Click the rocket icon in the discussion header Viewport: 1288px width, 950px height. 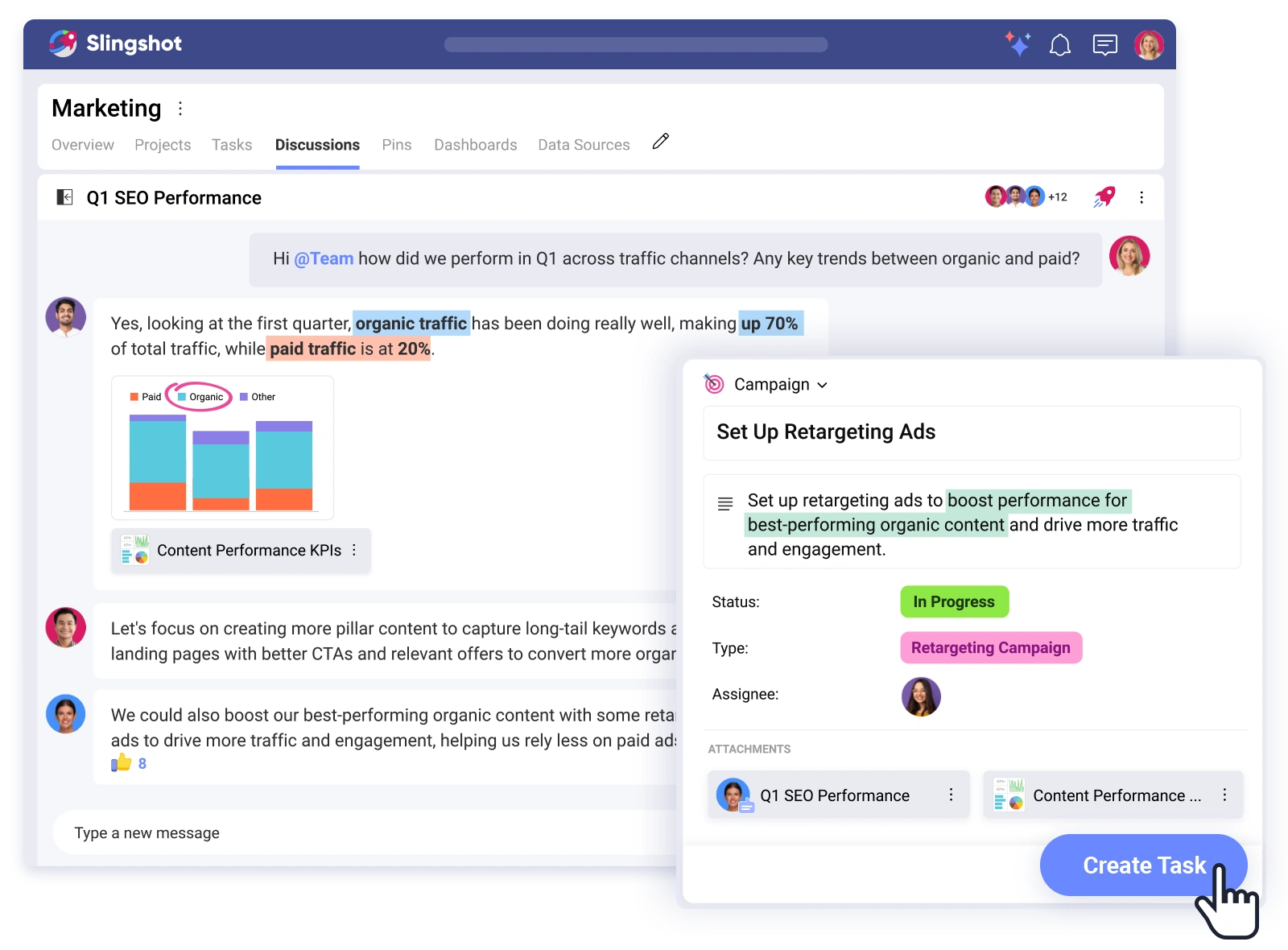(1103, 196)
